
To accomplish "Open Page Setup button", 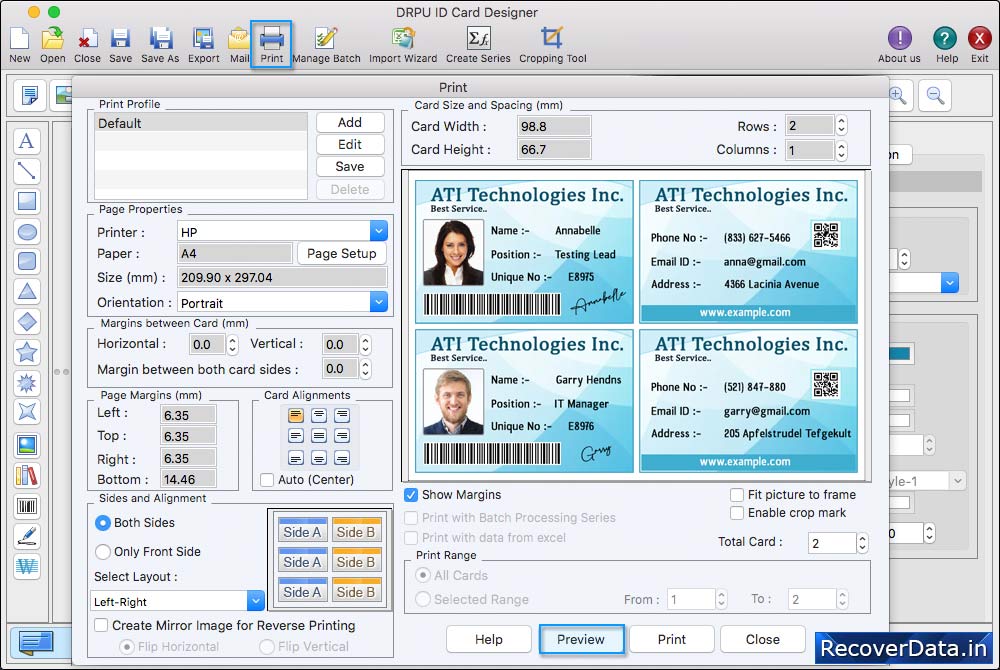I will (x=342, y=254).
